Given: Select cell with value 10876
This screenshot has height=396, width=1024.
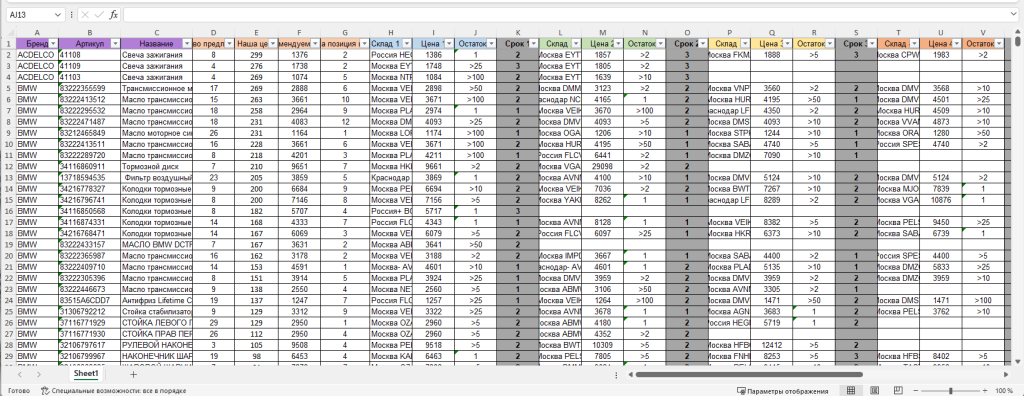Looking at the screenshot, I should tap(940, 199).
